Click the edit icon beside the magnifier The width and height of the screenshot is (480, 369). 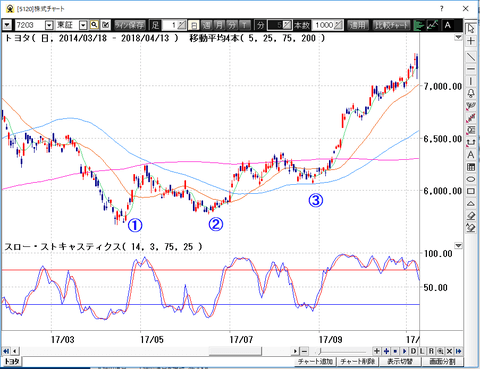(106, 25)
